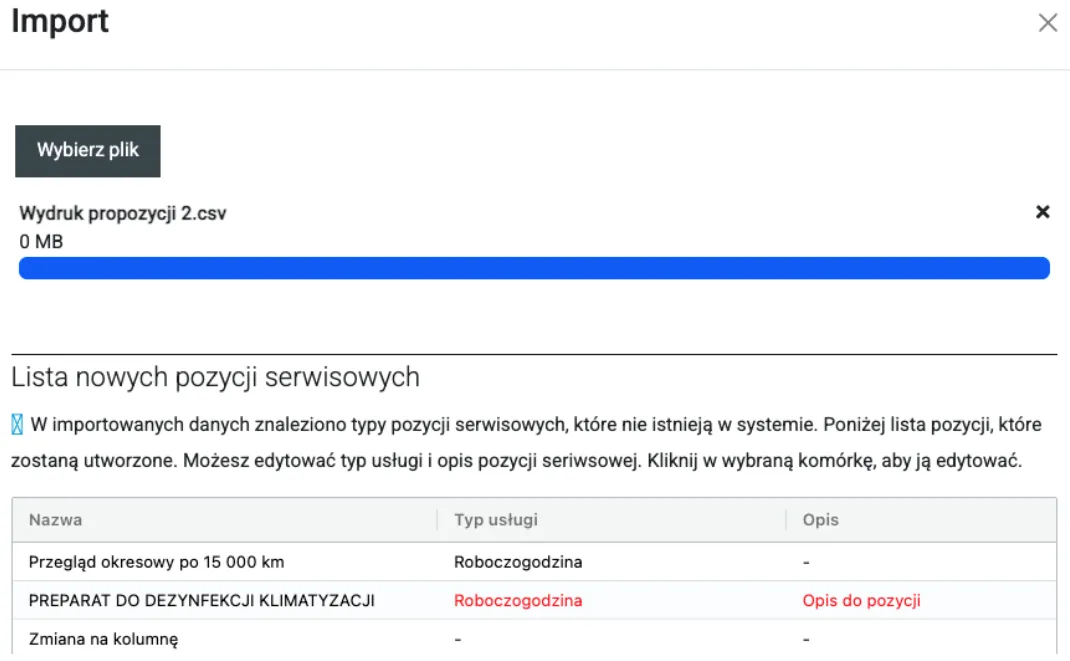
Task: Select the Zmiana na kolumnę name cell
Action: coord(104,639)
